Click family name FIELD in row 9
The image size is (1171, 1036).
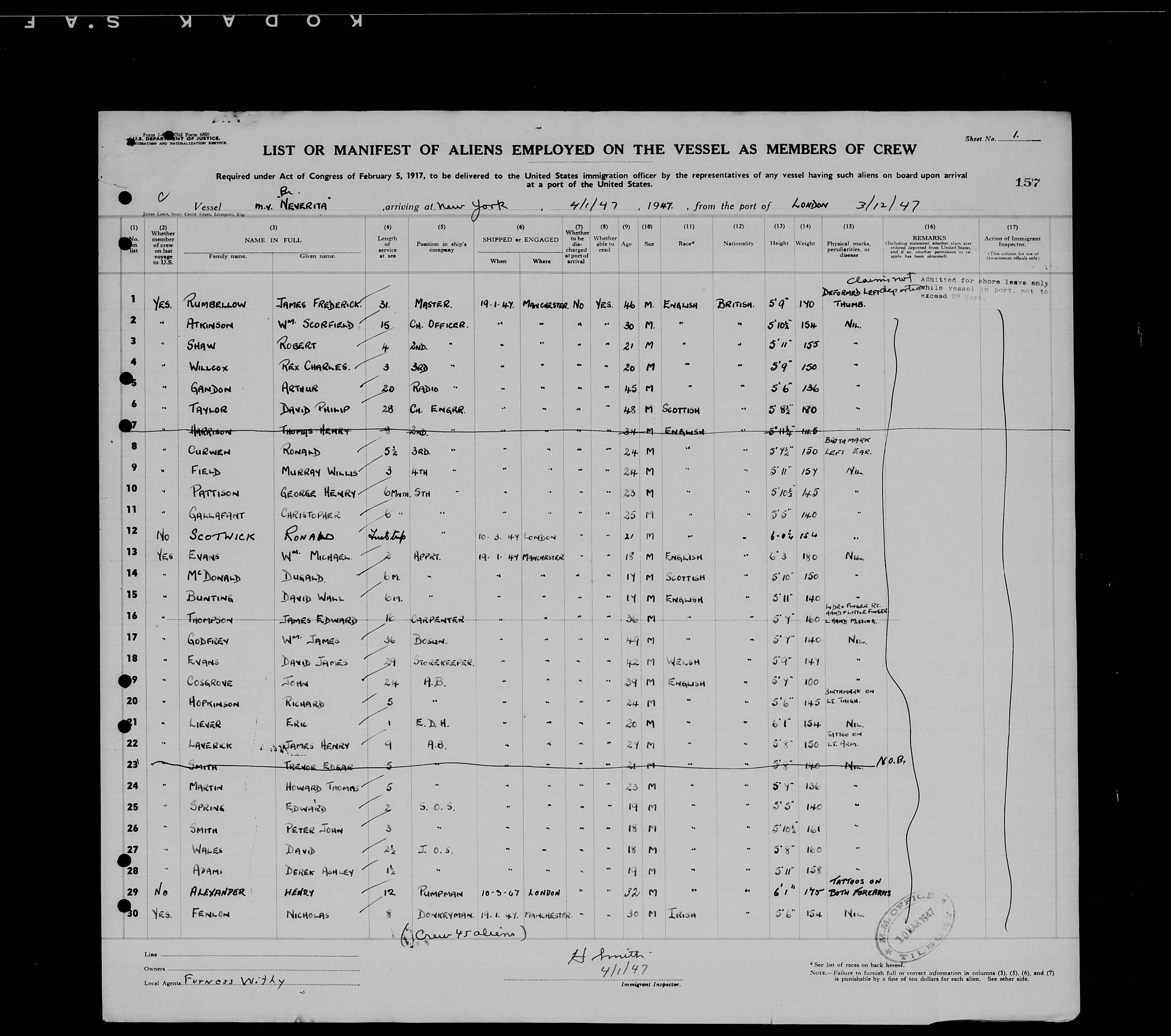pos(206,472)
